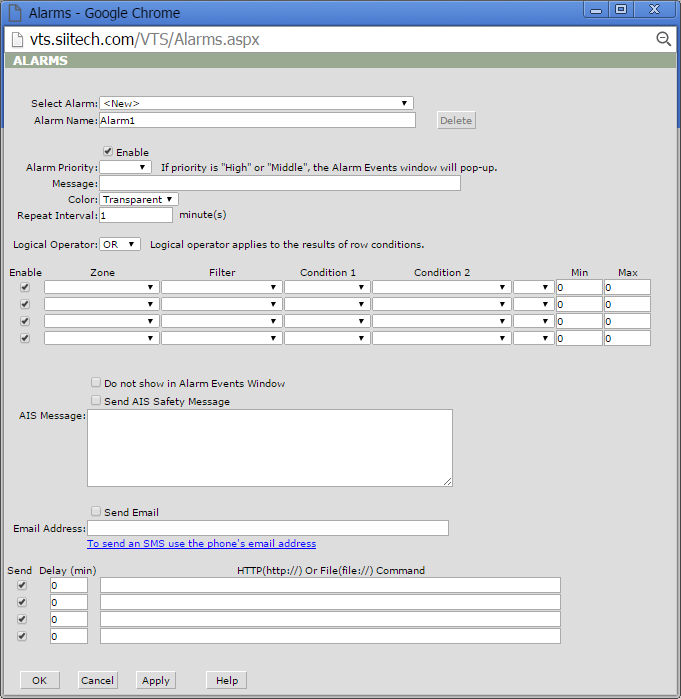Click the OK button
This screenshot has height=699, width=681.
click(39, 680)
